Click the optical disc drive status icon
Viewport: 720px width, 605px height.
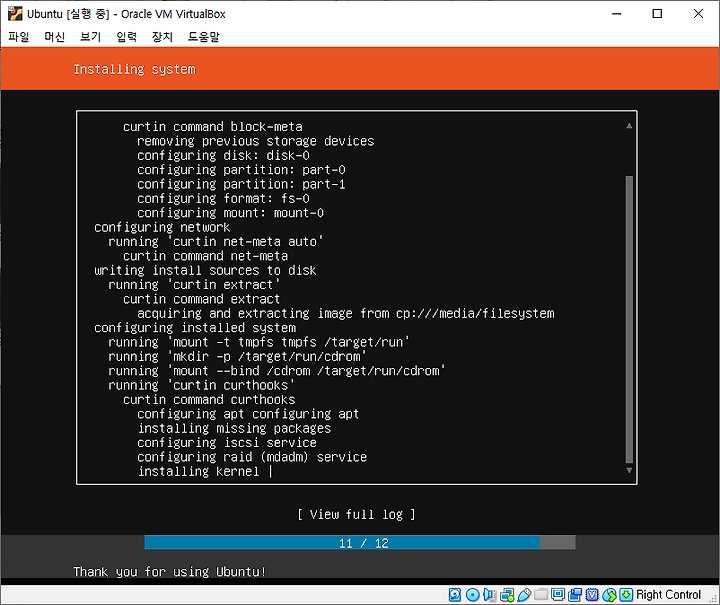(x=472, y=595)
